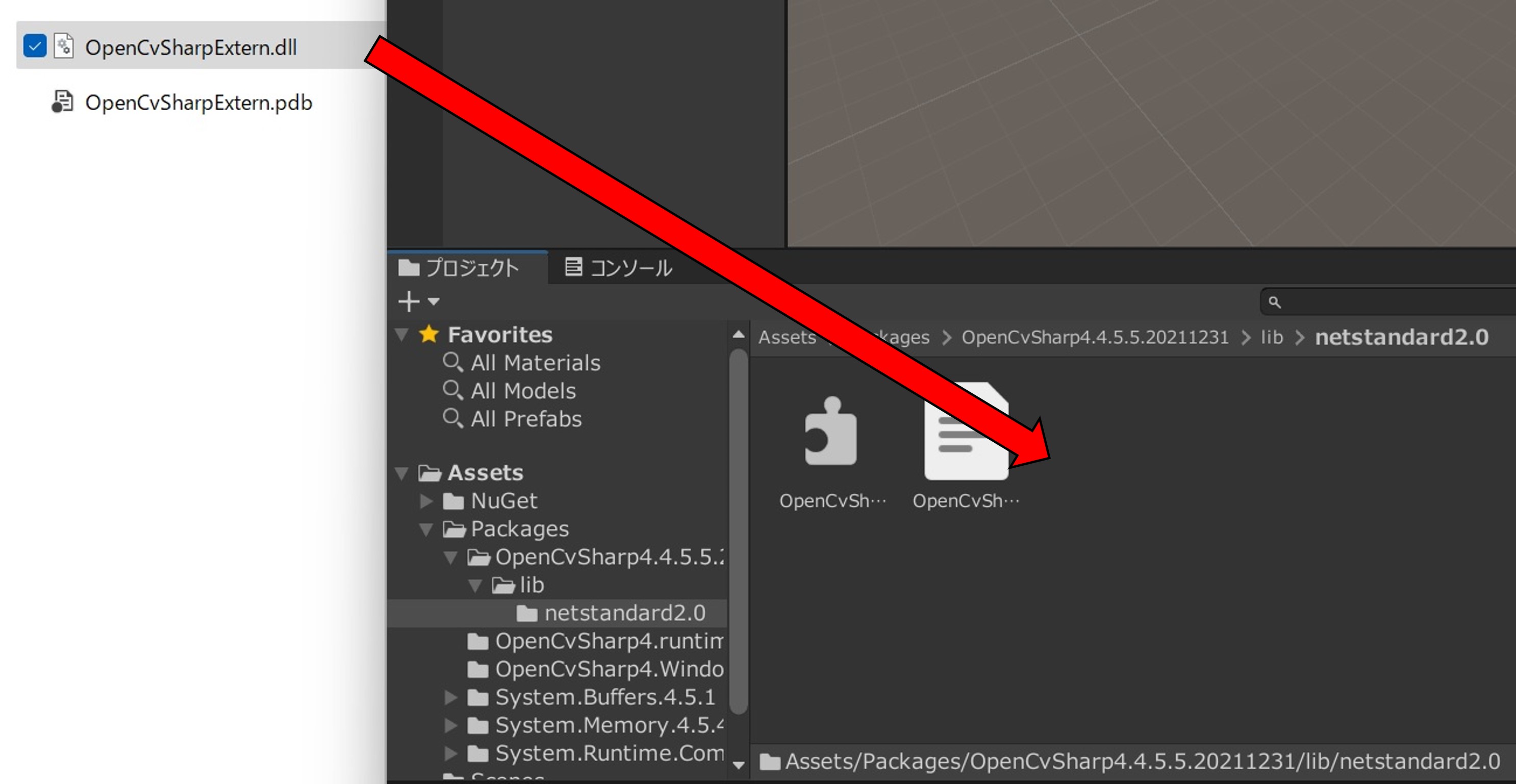Select System.Buffers.4.5.1 folder
Image resolution: width=1516 pixels, height=784 pixels.
(605, 697)
